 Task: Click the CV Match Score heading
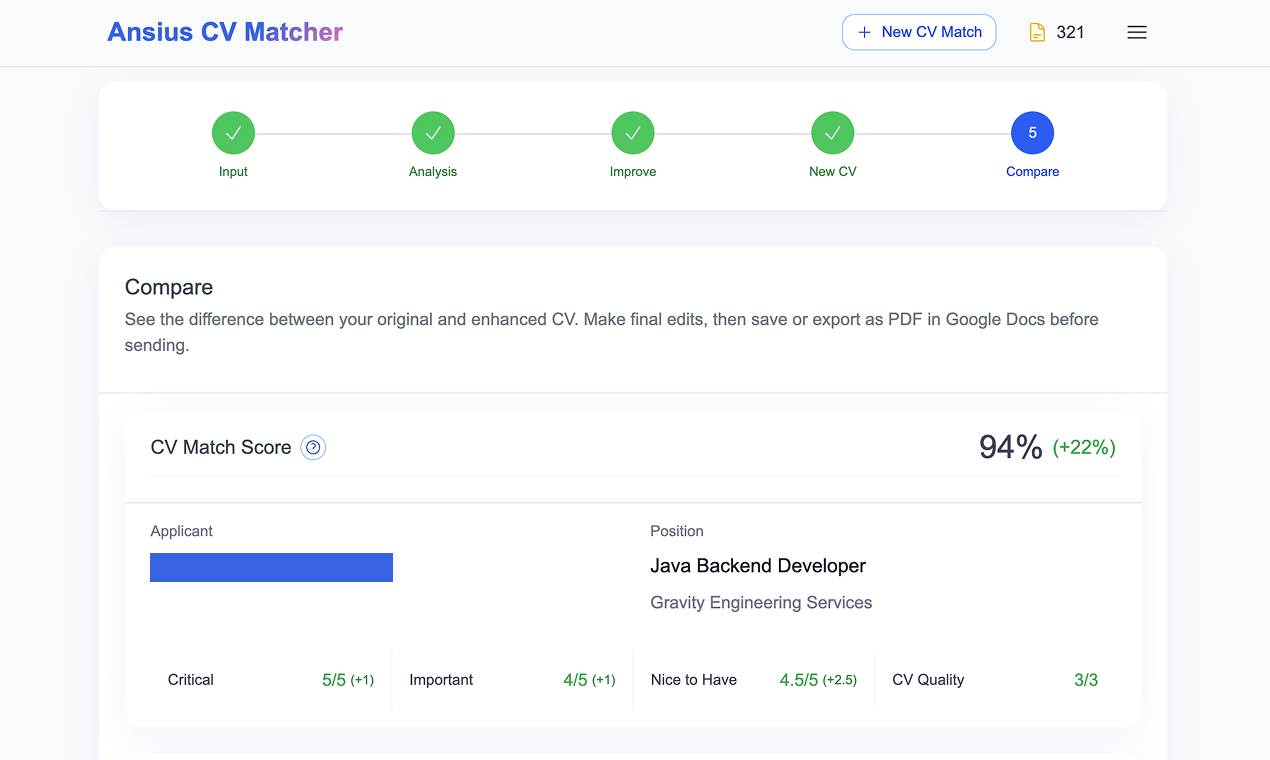coord(221,447)
